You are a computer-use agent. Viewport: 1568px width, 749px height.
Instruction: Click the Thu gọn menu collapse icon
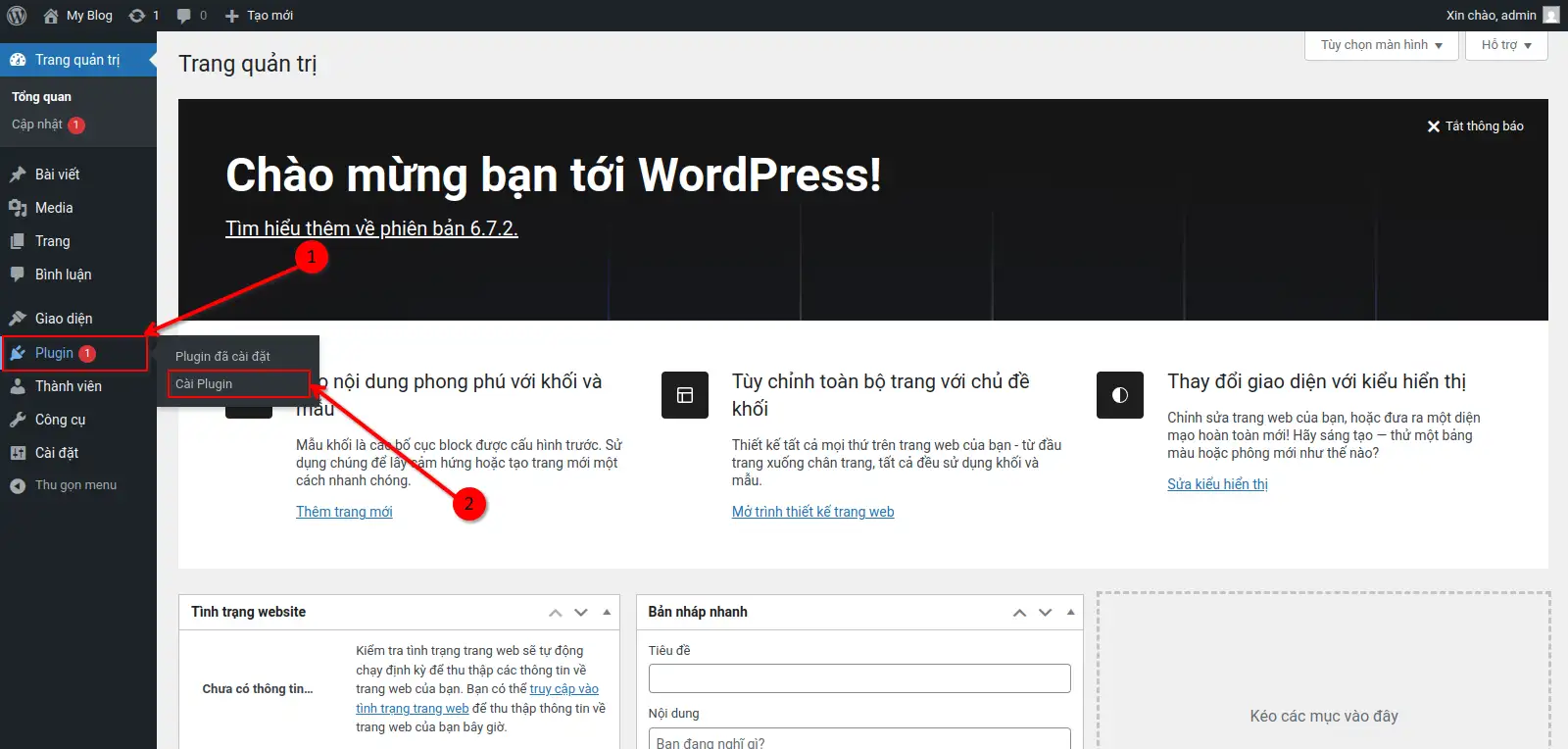coord(18,485)
